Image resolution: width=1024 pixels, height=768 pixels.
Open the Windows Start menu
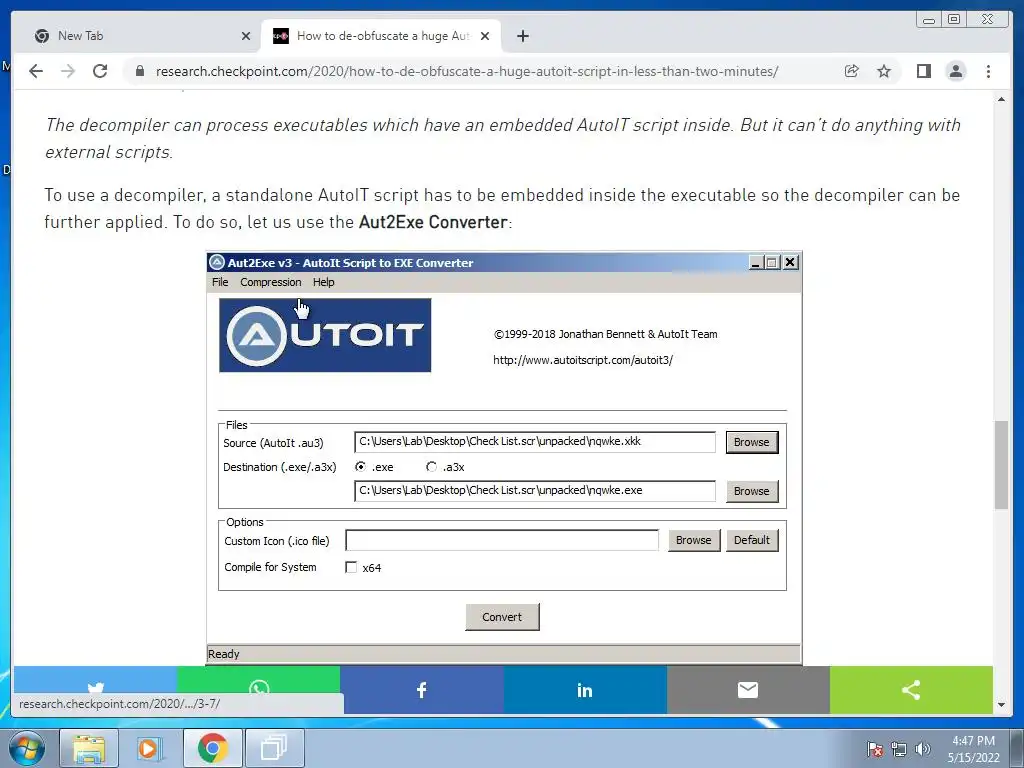(27, 748)
